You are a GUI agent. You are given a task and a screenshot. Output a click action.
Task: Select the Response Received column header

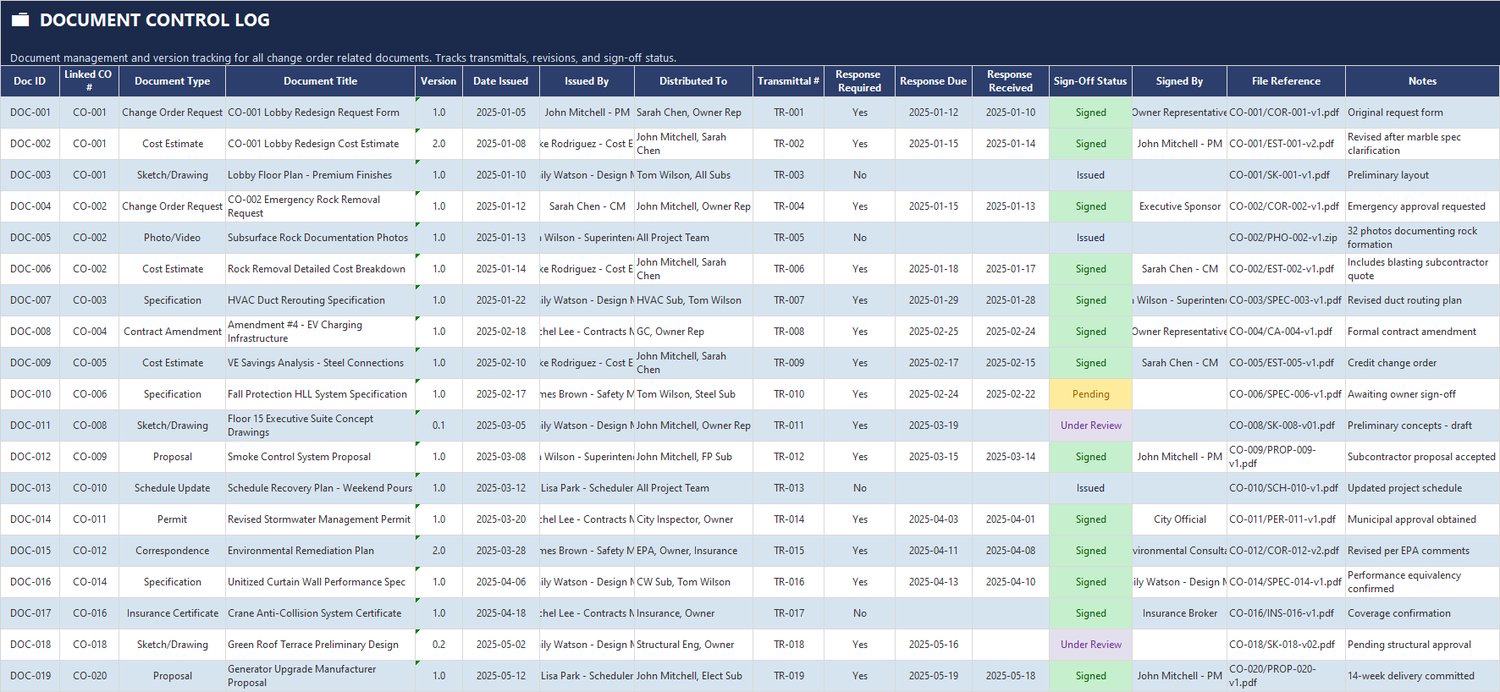click(x=1010, y=81)
